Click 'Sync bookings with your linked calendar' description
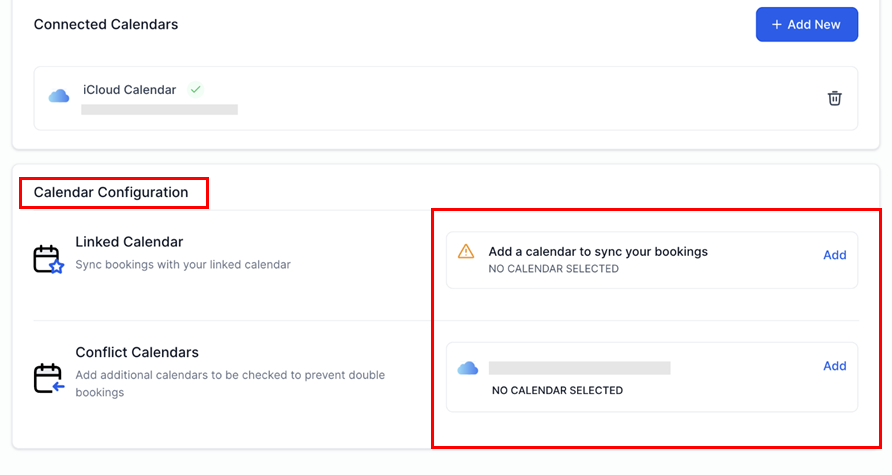Viewport: 892px width, 475px height. (183, 265)
